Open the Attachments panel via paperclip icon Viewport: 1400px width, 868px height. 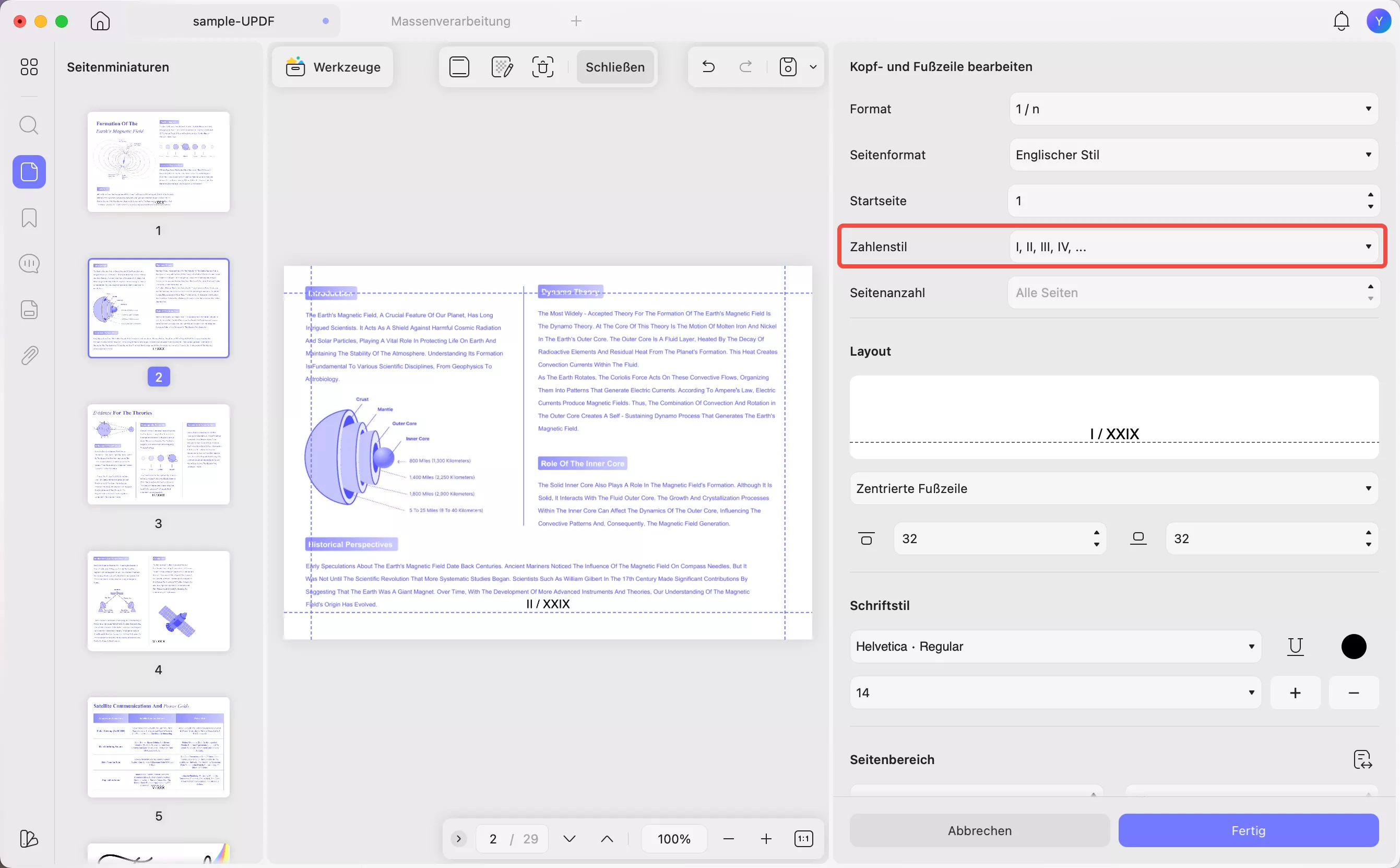[29, 355]
